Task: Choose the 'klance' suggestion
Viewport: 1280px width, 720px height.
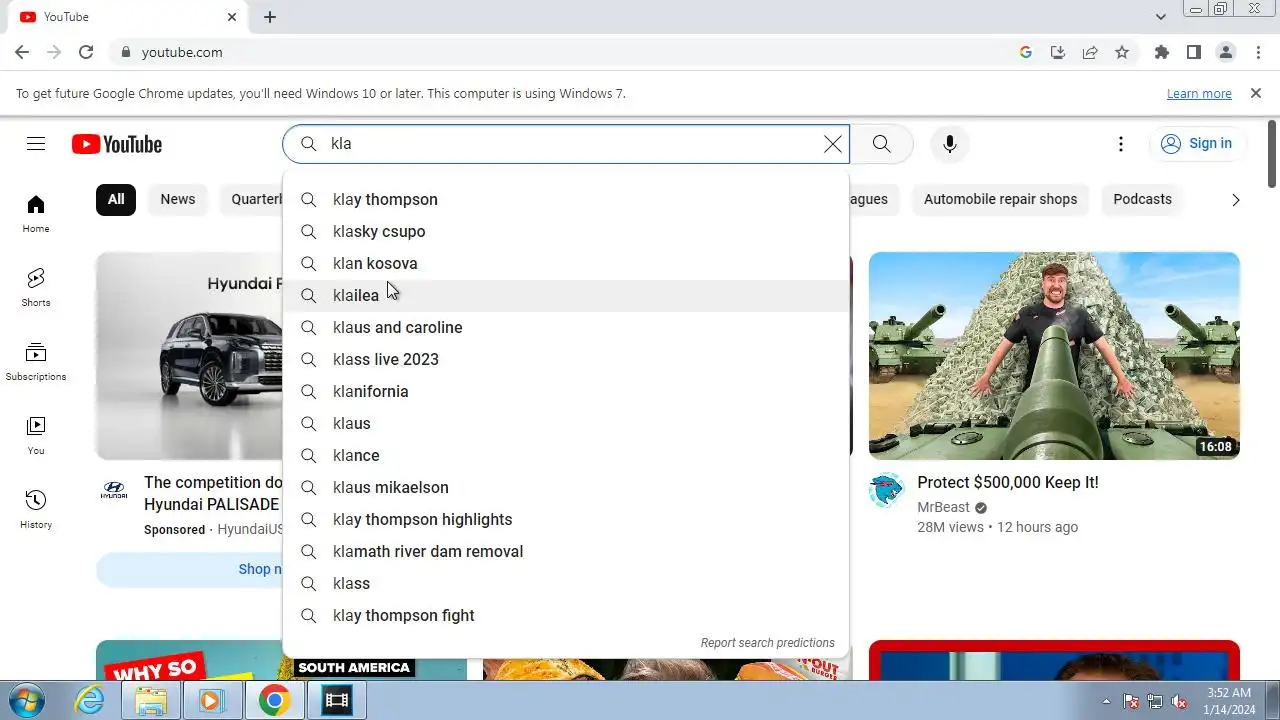Action: [566, 455]
